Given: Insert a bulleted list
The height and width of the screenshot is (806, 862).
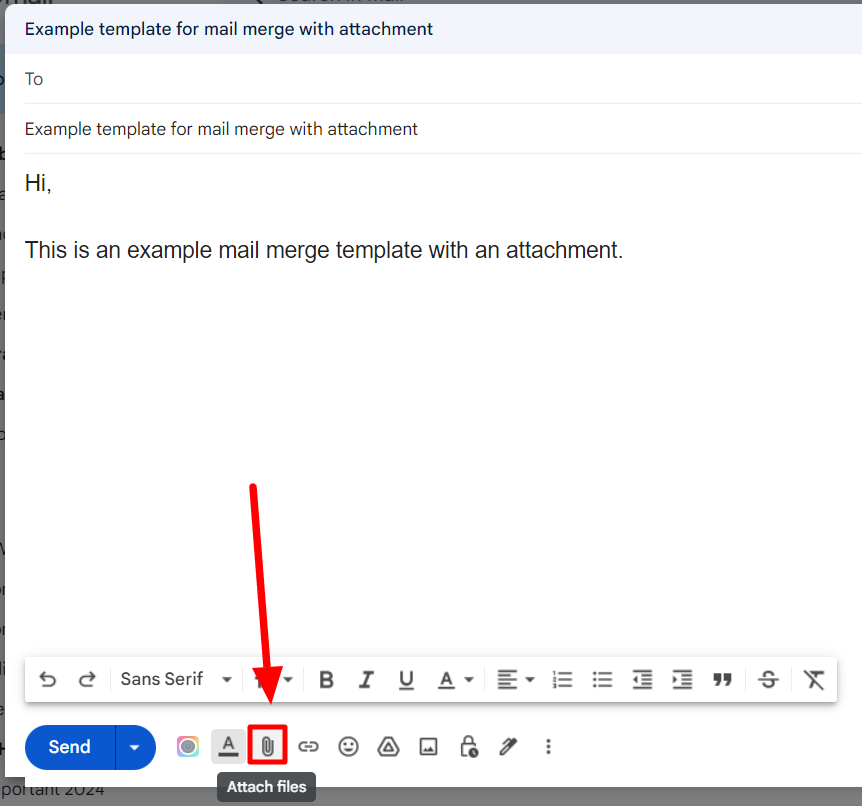Looking at the screenshot, I should tap(603, 680).
